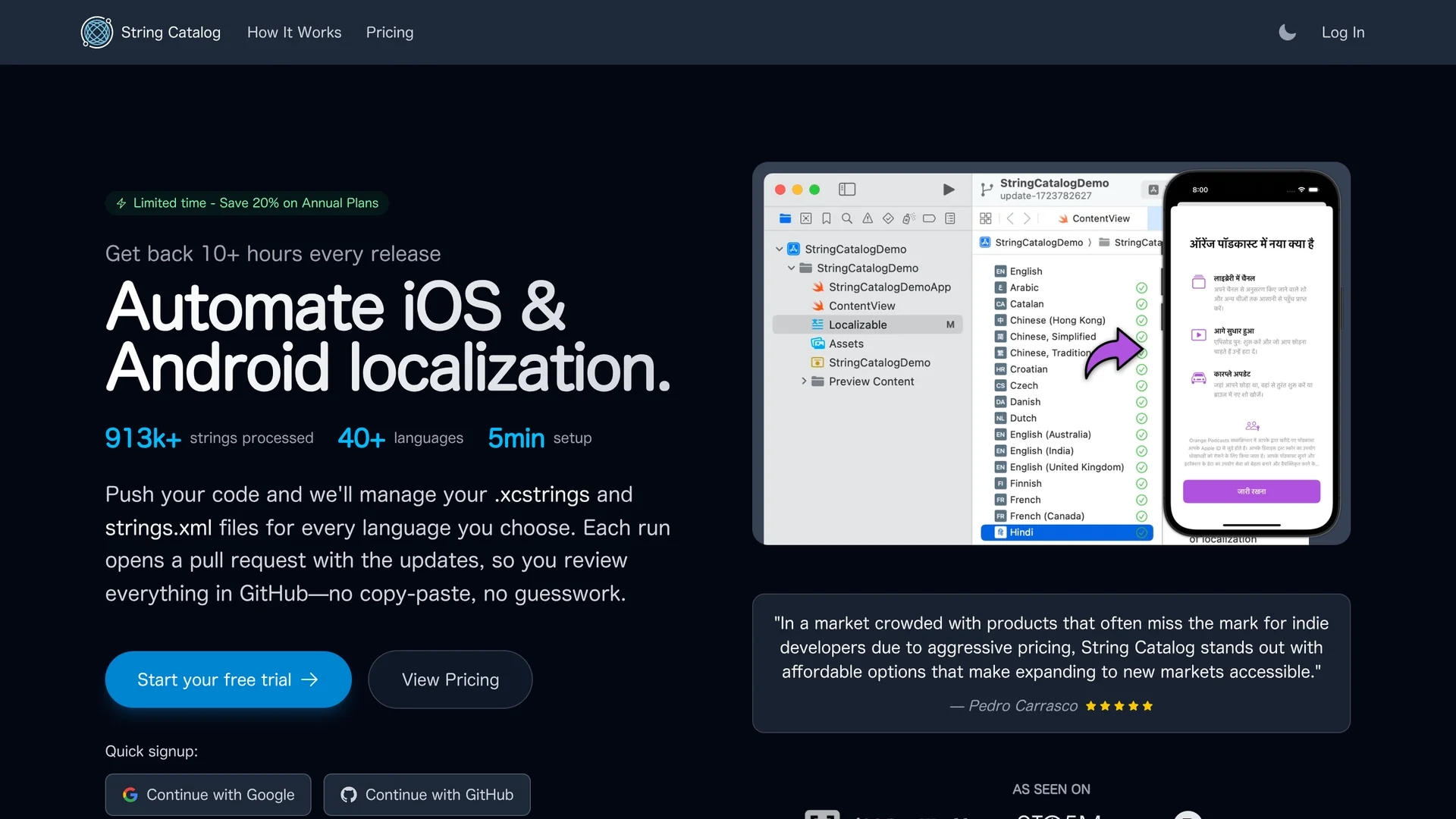
Task: Click the green checkmark next to Czech
Action: [1141, 385]
